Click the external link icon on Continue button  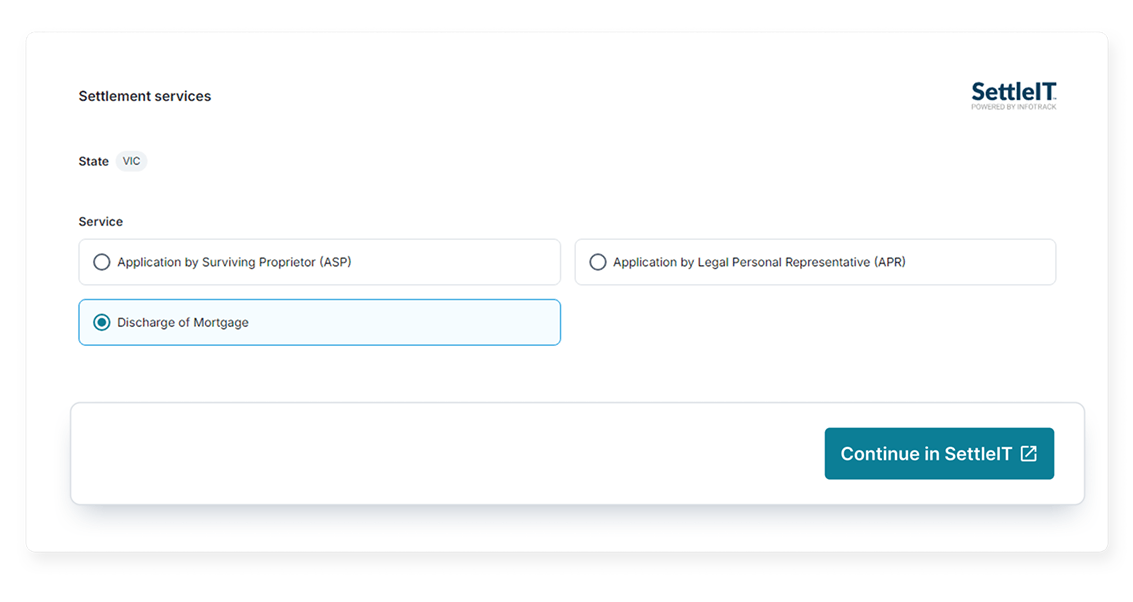coord(1028,454)
